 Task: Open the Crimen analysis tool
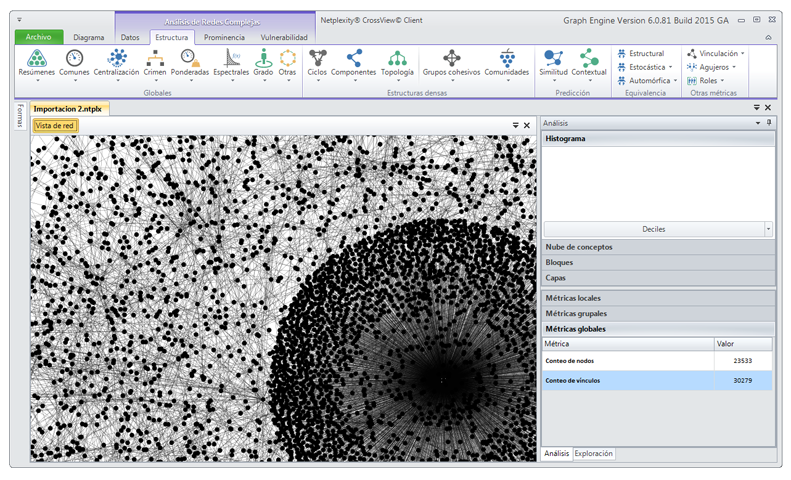tap(155, 65)
